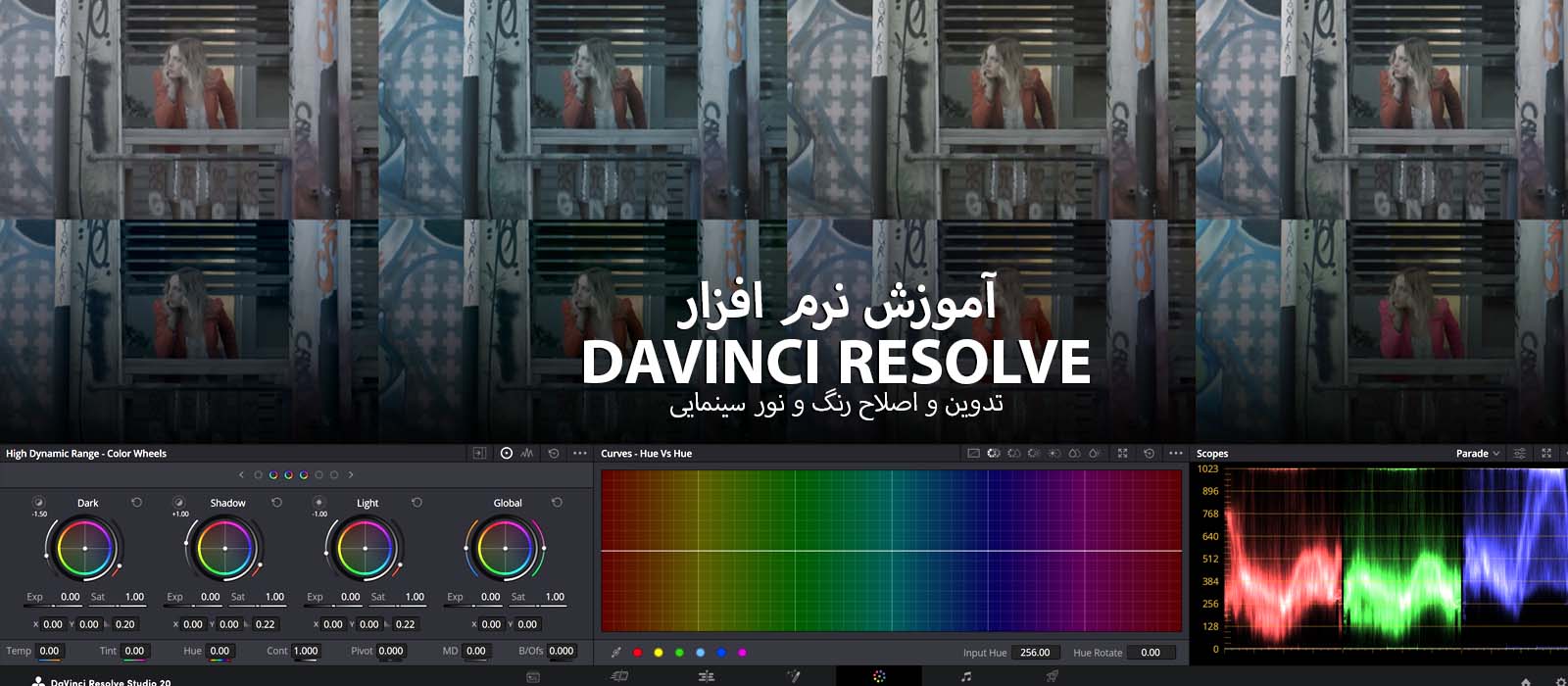Switch to the Fairlight page tab
The width and height of the screenshot is (1568, 686).
point(966,677)
